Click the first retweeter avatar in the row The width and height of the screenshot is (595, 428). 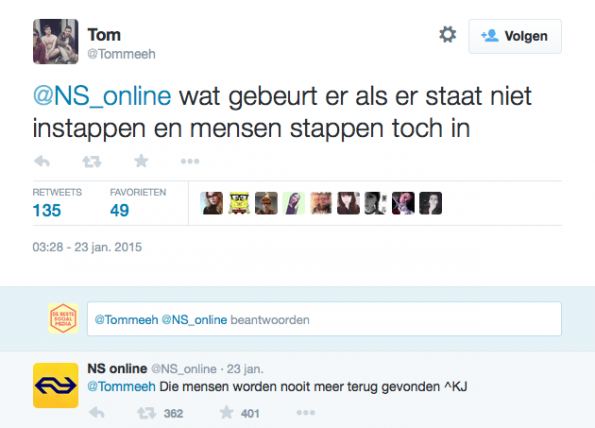(x=211, y=203)
